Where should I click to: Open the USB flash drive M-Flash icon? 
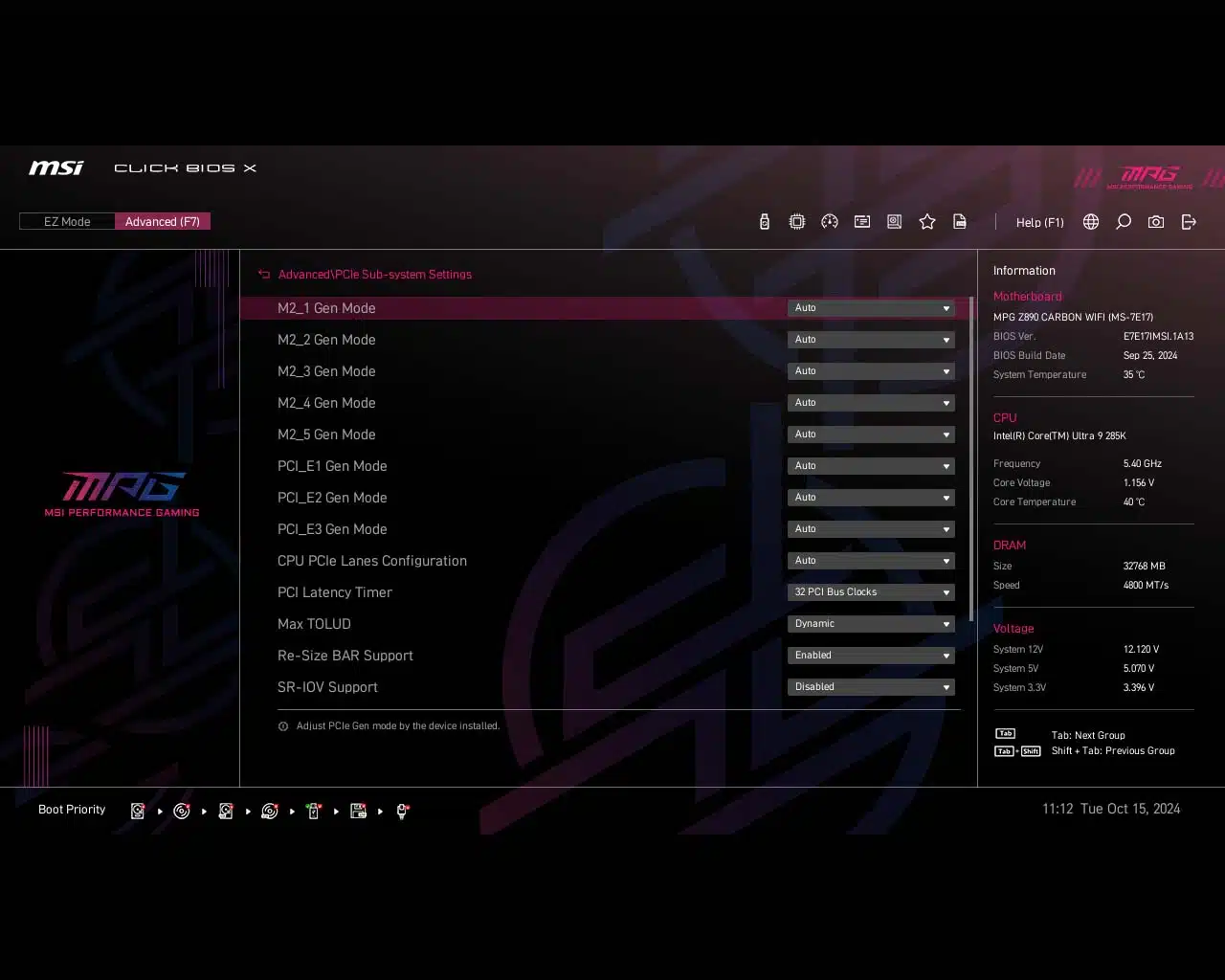[x=764, y=222]
